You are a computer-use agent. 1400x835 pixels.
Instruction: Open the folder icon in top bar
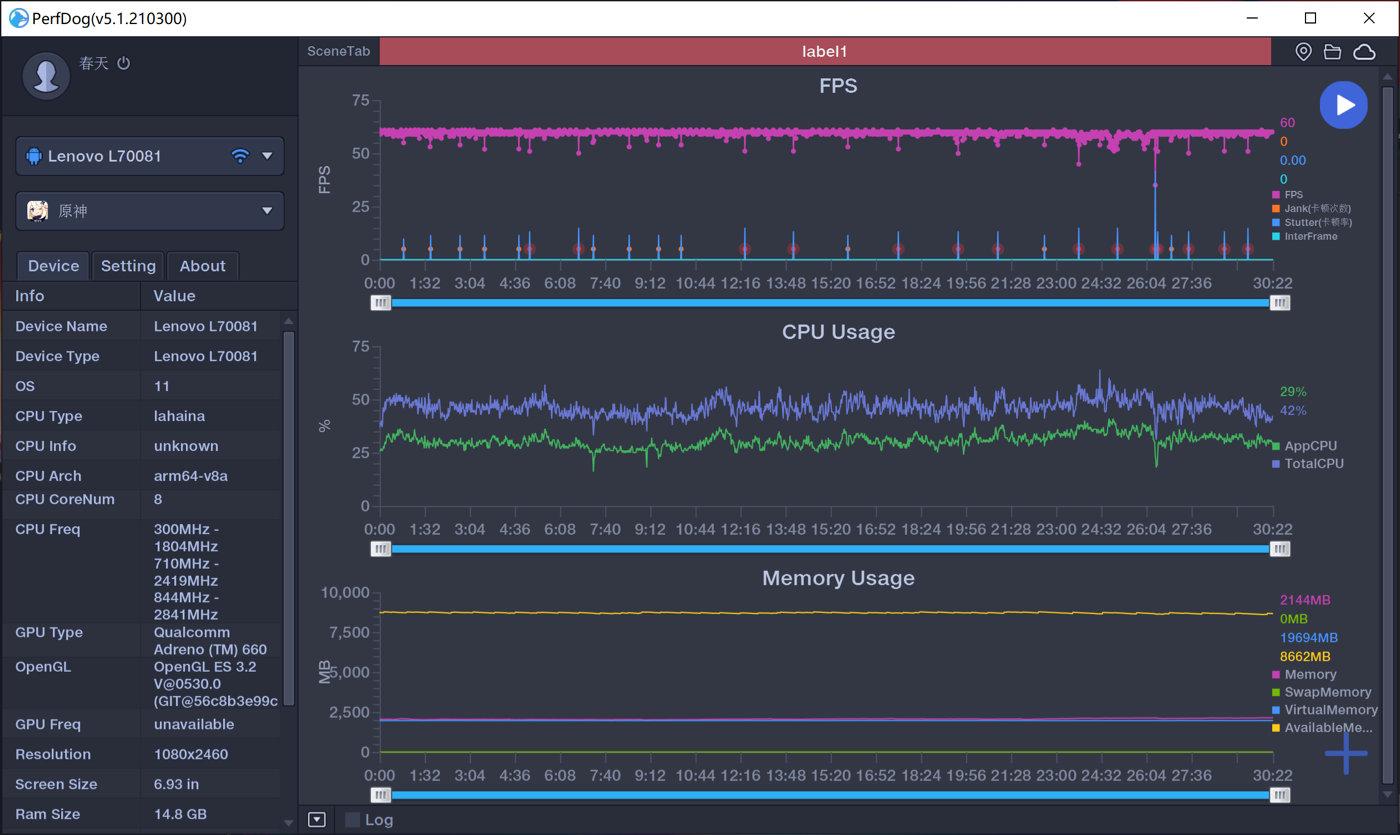click(x=1332, y=52)
